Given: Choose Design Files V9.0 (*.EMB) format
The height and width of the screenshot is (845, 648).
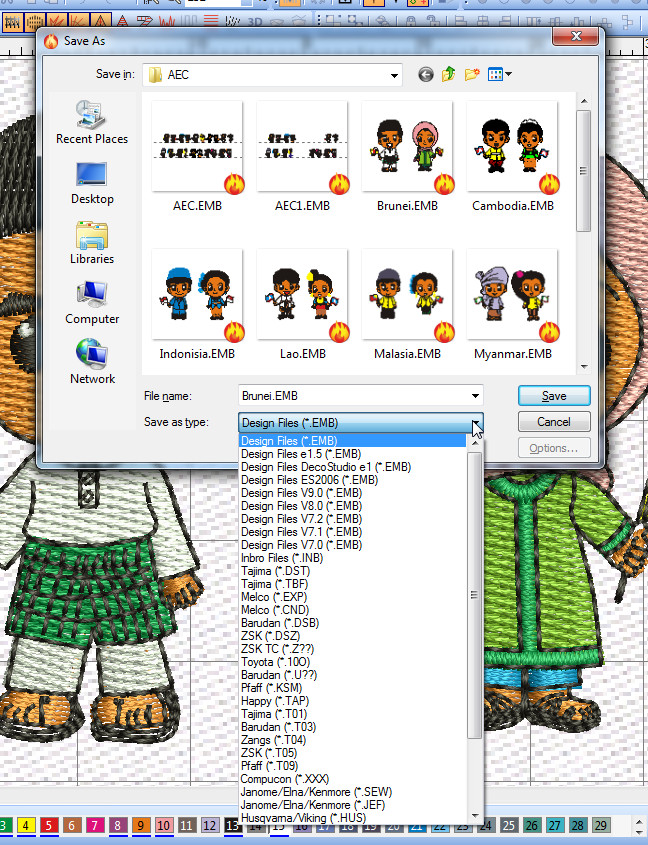Looking at the screenshot, I should point(353,493).
